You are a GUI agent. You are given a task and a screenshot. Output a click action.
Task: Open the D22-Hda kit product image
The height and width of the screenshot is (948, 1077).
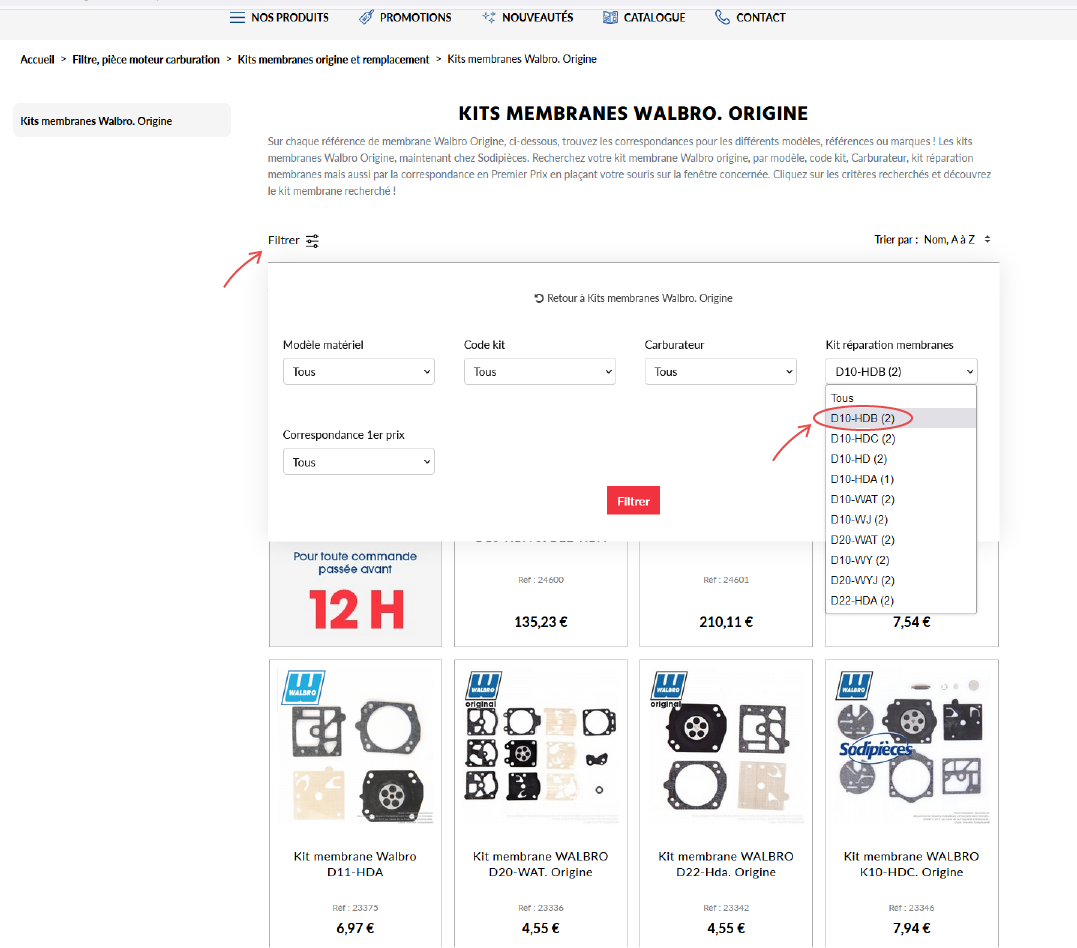[x=726, y=747]
